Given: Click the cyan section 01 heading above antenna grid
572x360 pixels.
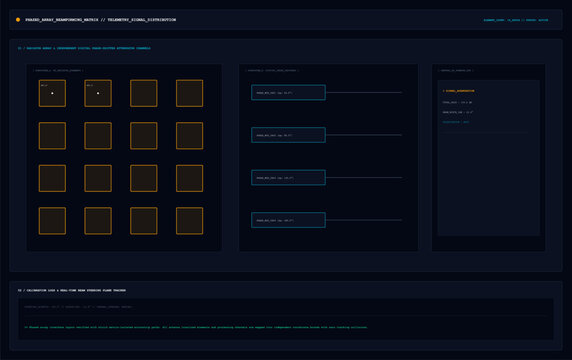Looking at the screenshot, I should coord(84,48).
